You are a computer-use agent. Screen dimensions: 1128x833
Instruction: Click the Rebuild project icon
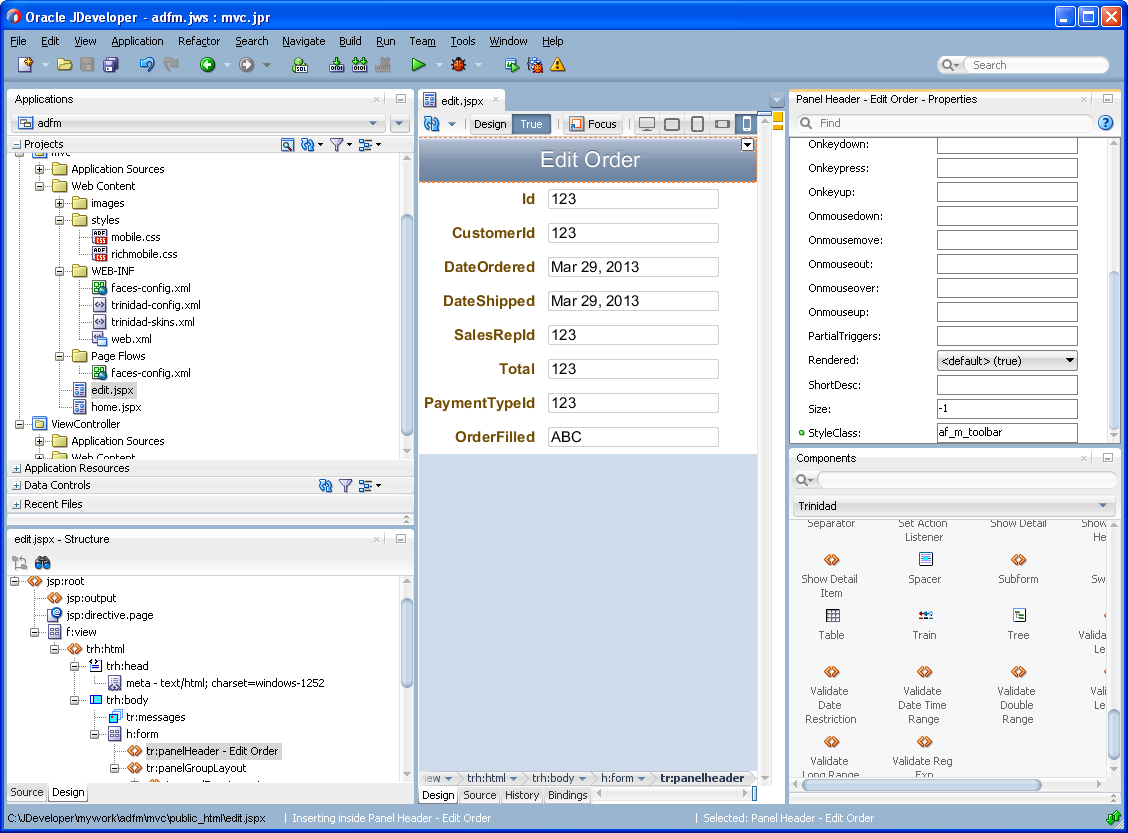[x=360, y=65]
